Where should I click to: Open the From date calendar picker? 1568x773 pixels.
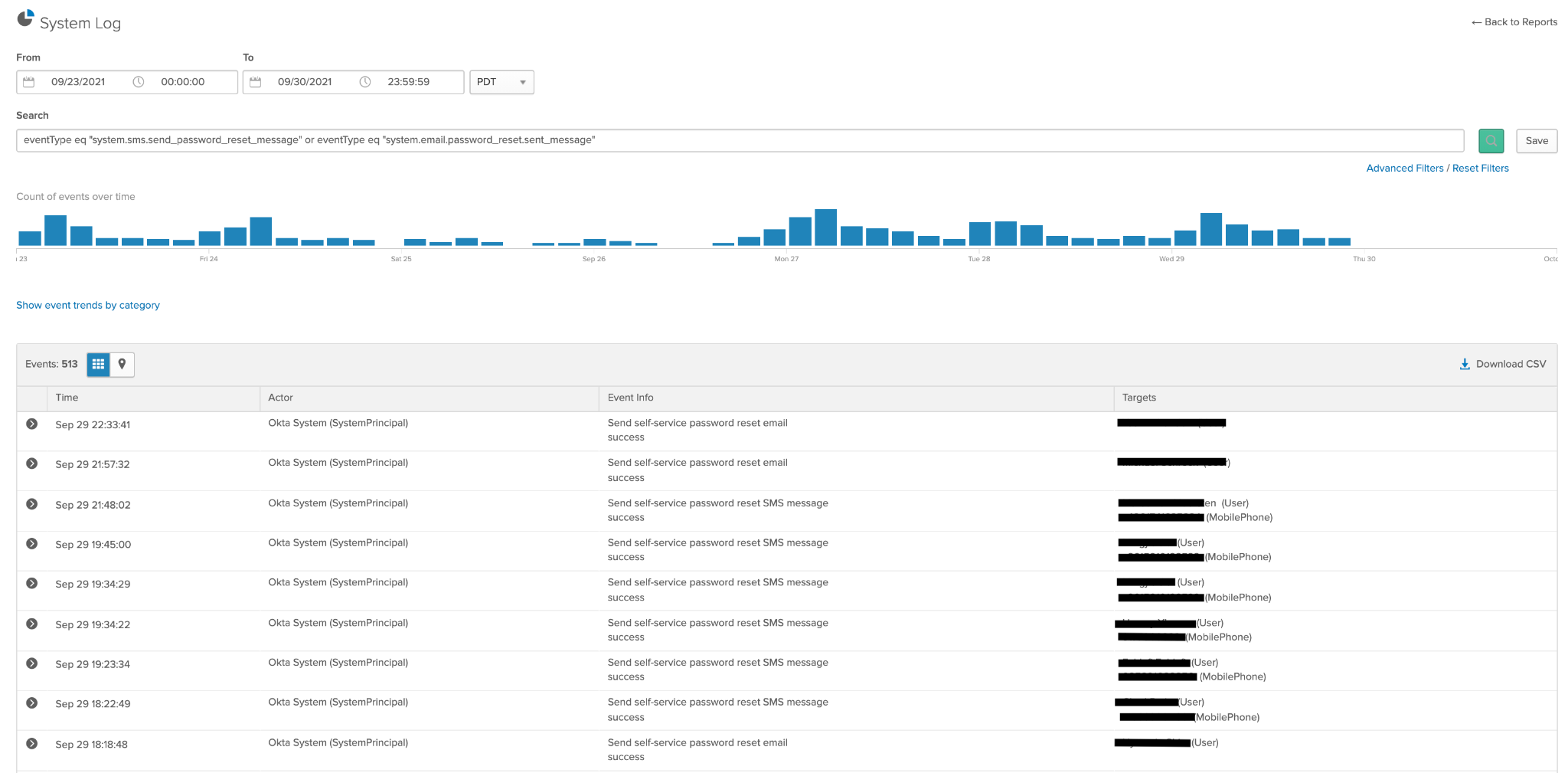pos(29,82)
